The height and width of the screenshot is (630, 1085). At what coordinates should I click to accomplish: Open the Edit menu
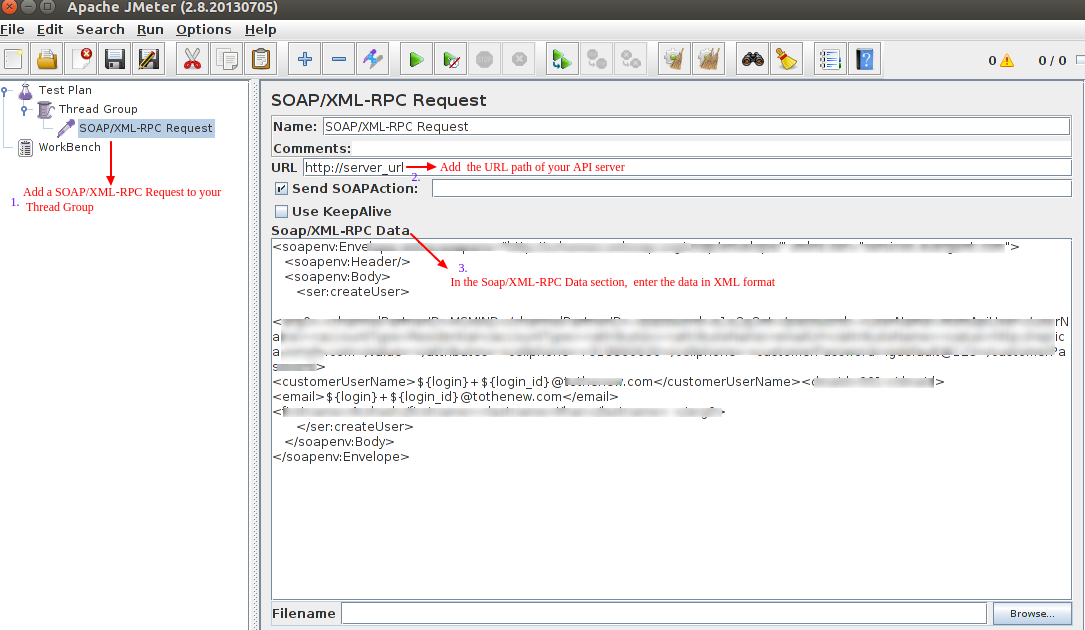50,30
